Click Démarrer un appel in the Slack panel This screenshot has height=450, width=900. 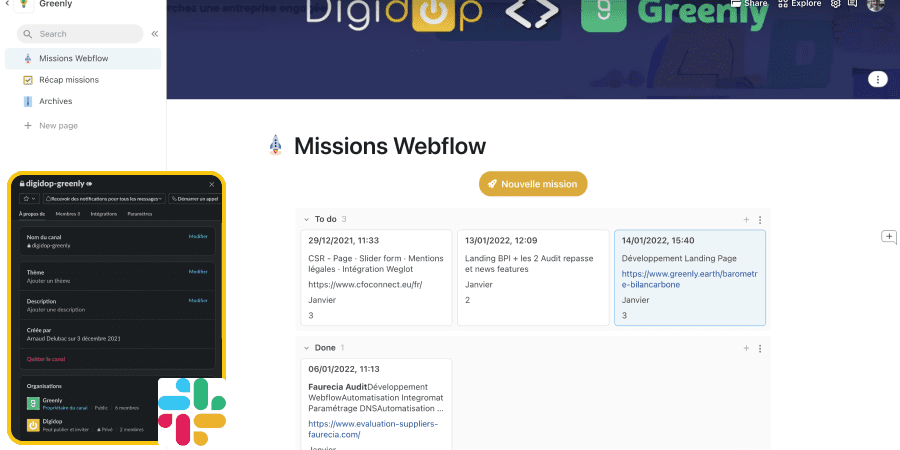(195, 199)
